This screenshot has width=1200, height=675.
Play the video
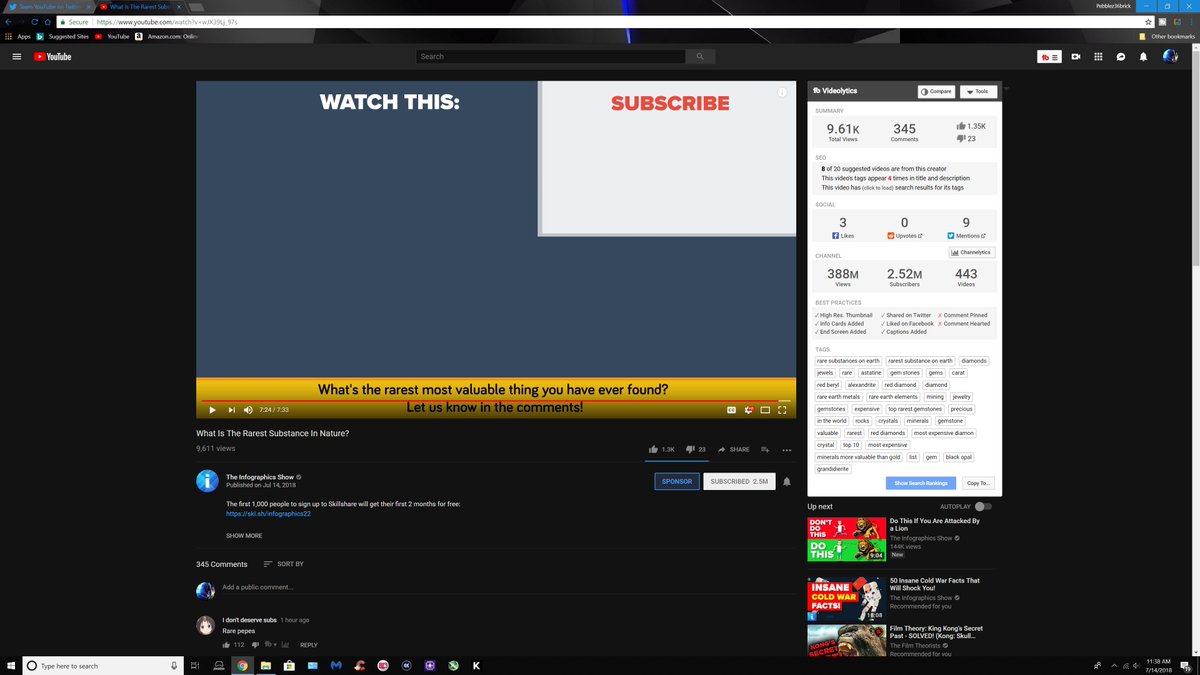pos(212,410)
